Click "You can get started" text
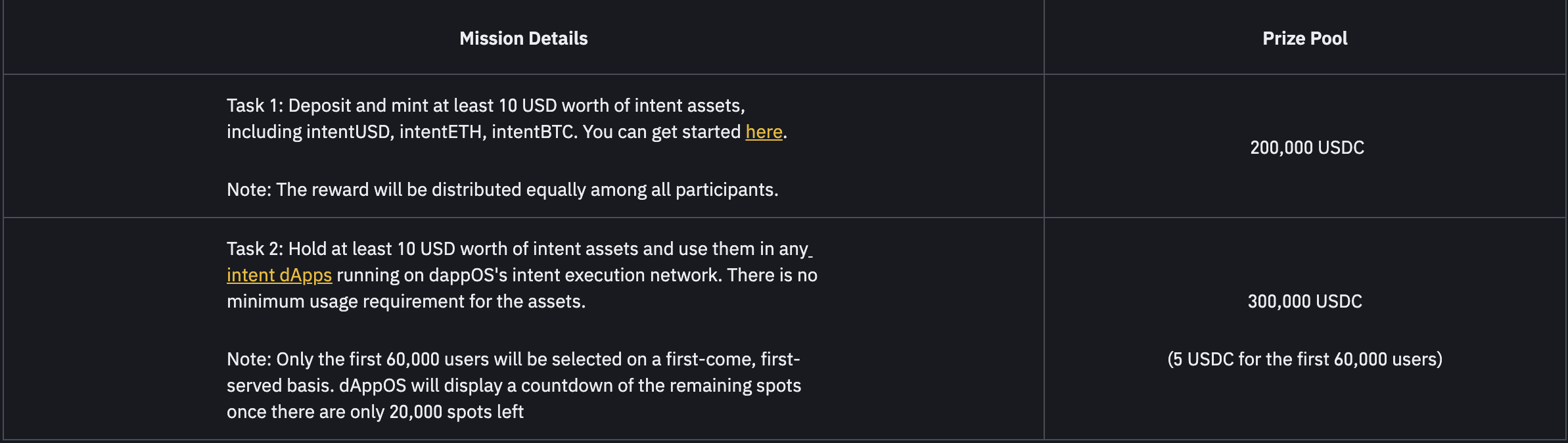 click(661, 132)
